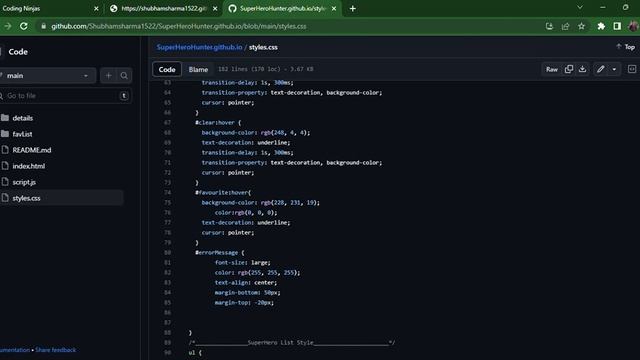Jump to Top of the file

tap(626, 47)
